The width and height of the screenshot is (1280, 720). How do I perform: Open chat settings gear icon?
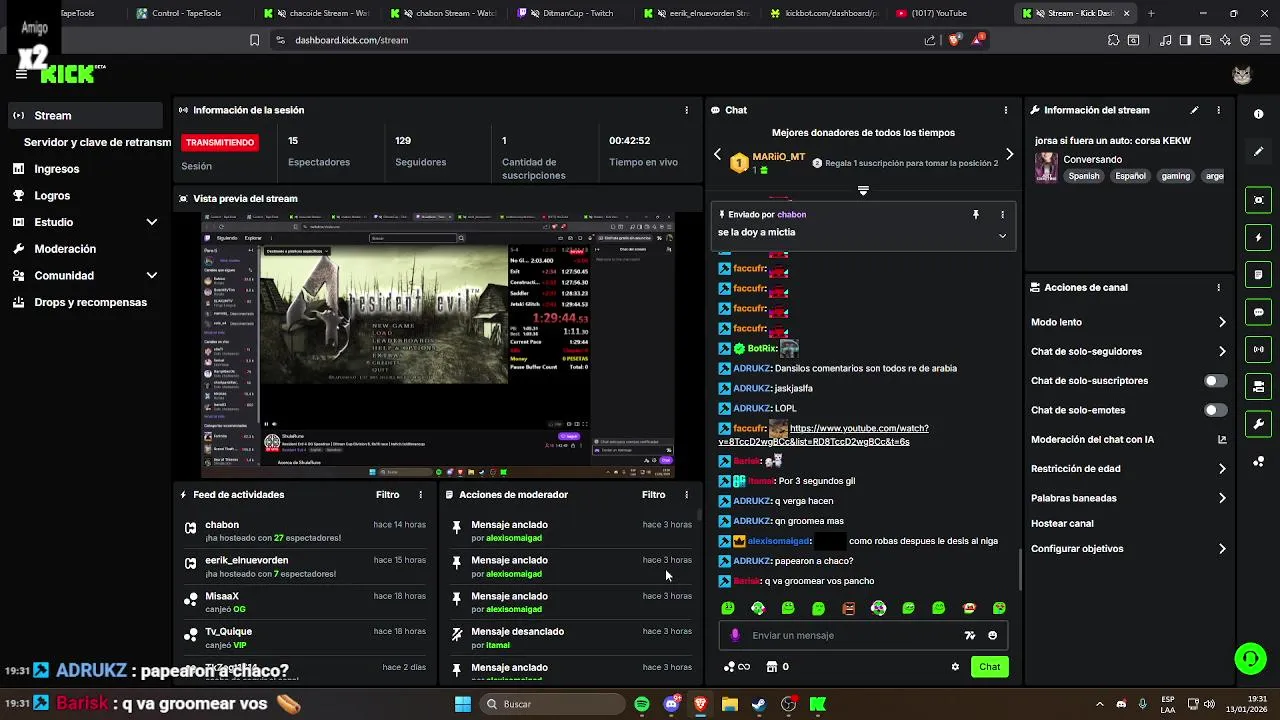[x=955, y=667]
